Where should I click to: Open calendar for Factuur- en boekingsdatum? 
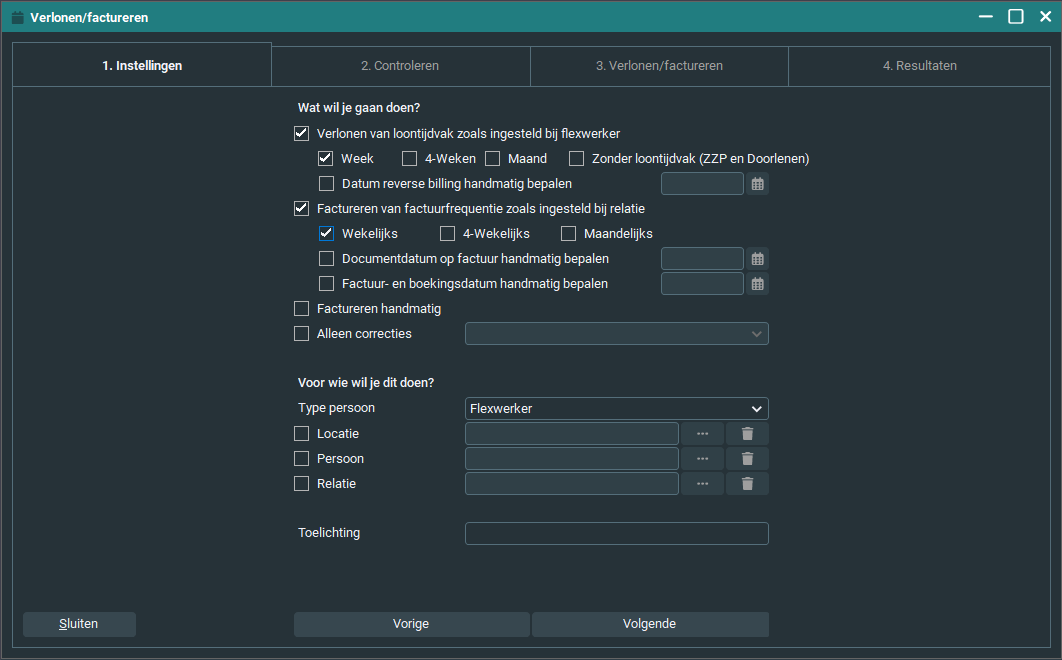758,284
